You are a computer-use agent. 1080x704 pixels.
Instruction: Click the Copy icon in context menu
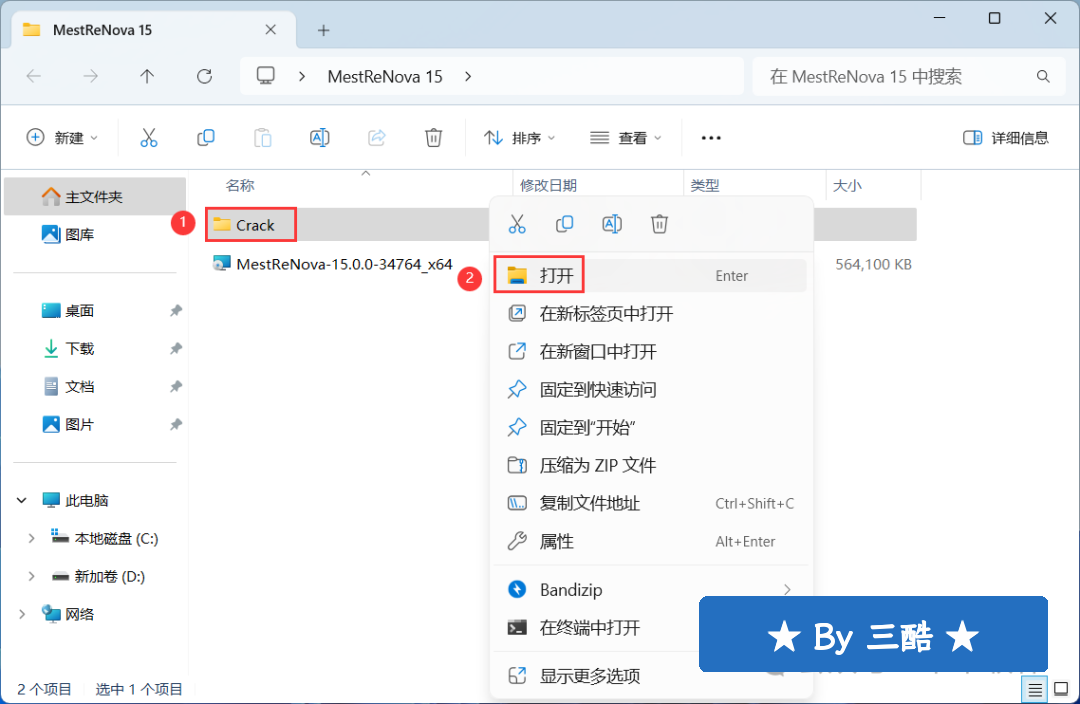pyautogui.click(x=564, y=224)
